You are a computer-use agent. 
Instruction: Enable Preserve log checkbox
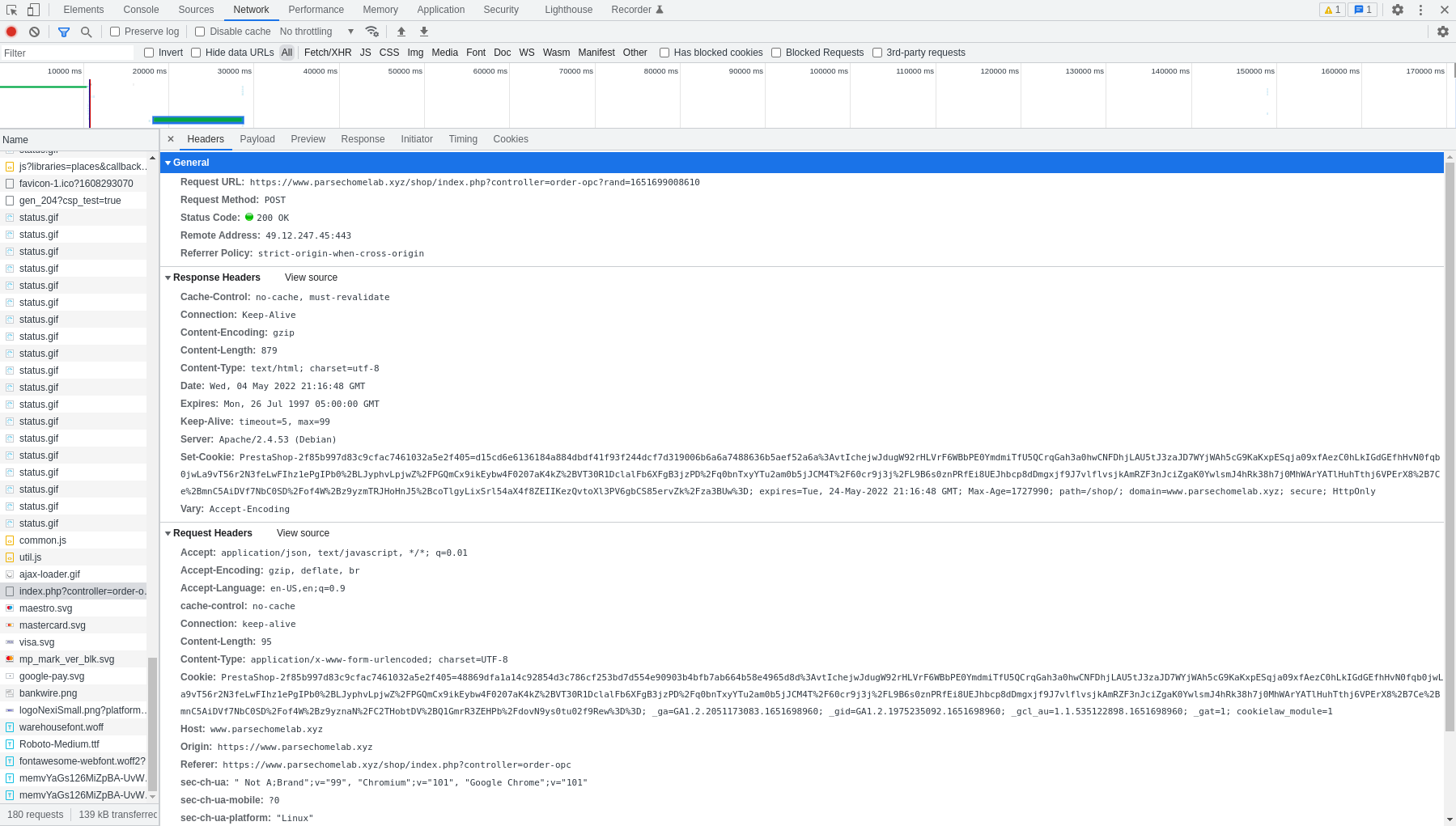click(115, 32)
